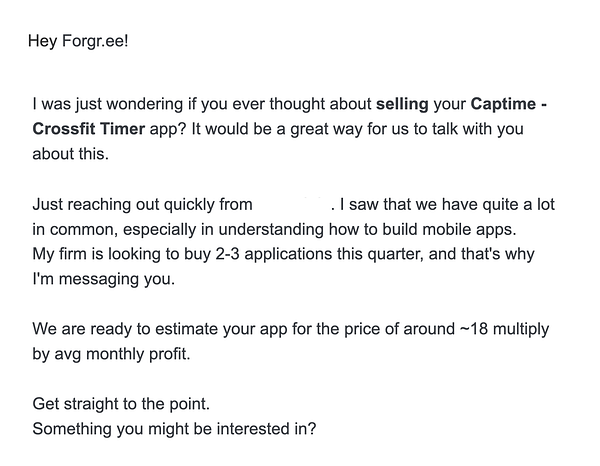Image resolution: width=600 pixels, height=466 pixels.
Task: Click the blank redacted company name area
Action: [x=291, y=205]
